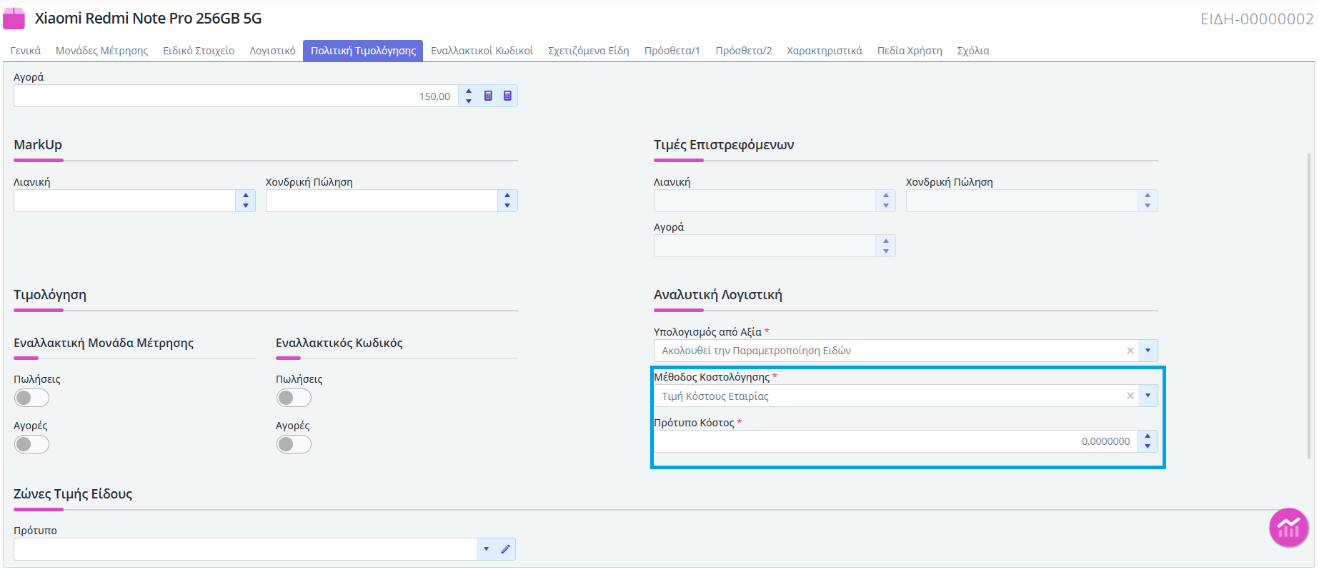Select the Πολιτική Τιμολόγησης tab
Viewport: 1319px width, 572px height.
[x=363, y=50]
